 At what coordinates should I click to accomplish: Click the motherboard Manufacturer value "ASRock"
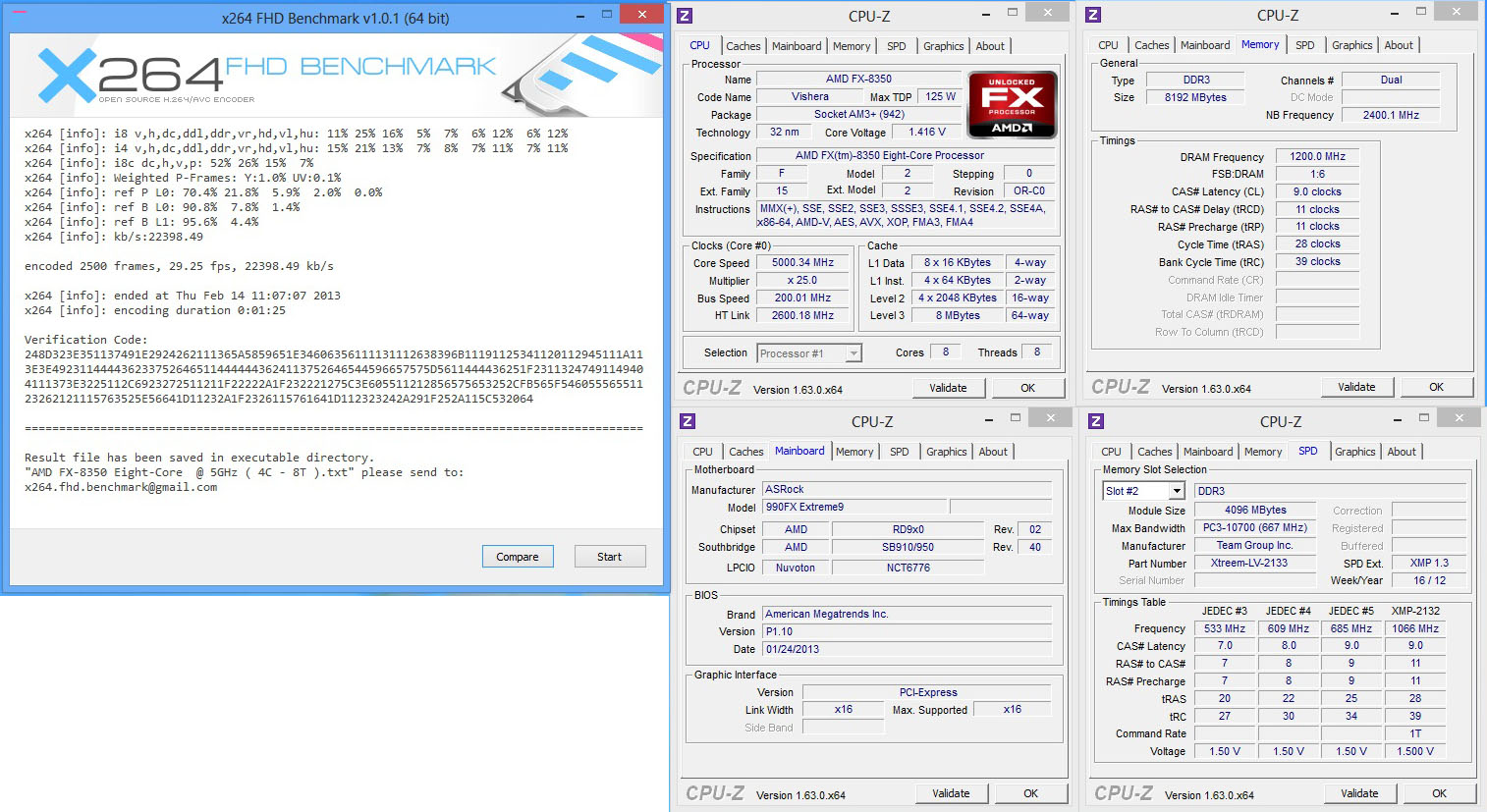[908, 489]
